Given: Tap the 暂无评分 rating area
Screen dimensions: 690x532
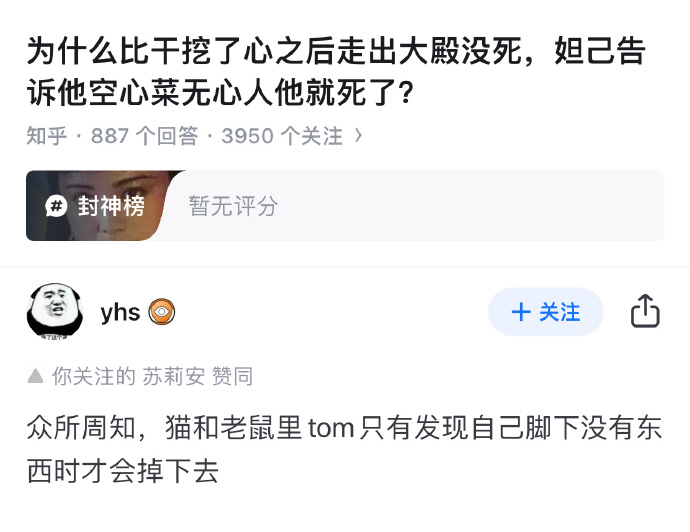Looking at the screenshot, I should point(233,206).
